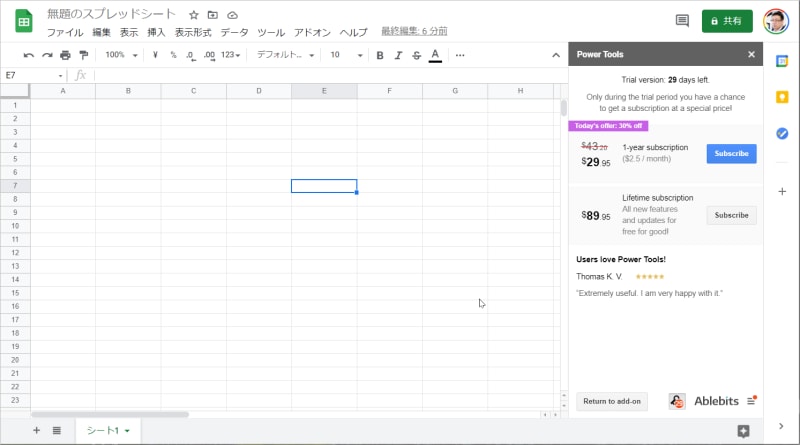
Task: Subscribe to the Lifetime plan
Action: point(731,215)
